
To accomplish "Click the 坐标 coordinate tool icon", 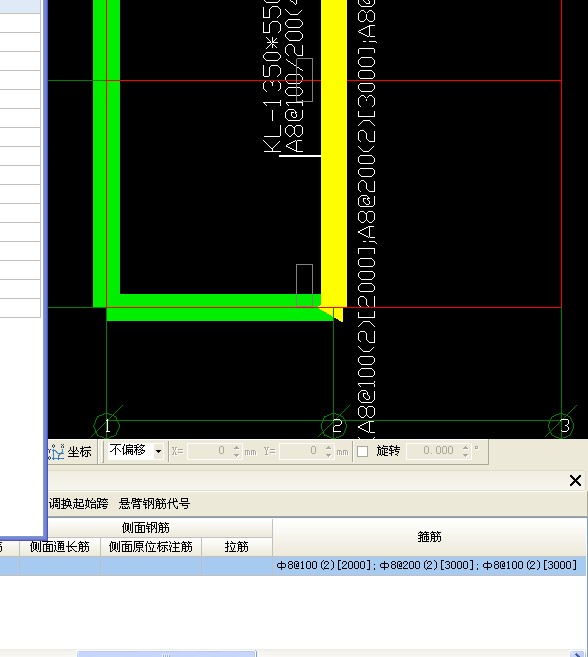I will [57, 452].
